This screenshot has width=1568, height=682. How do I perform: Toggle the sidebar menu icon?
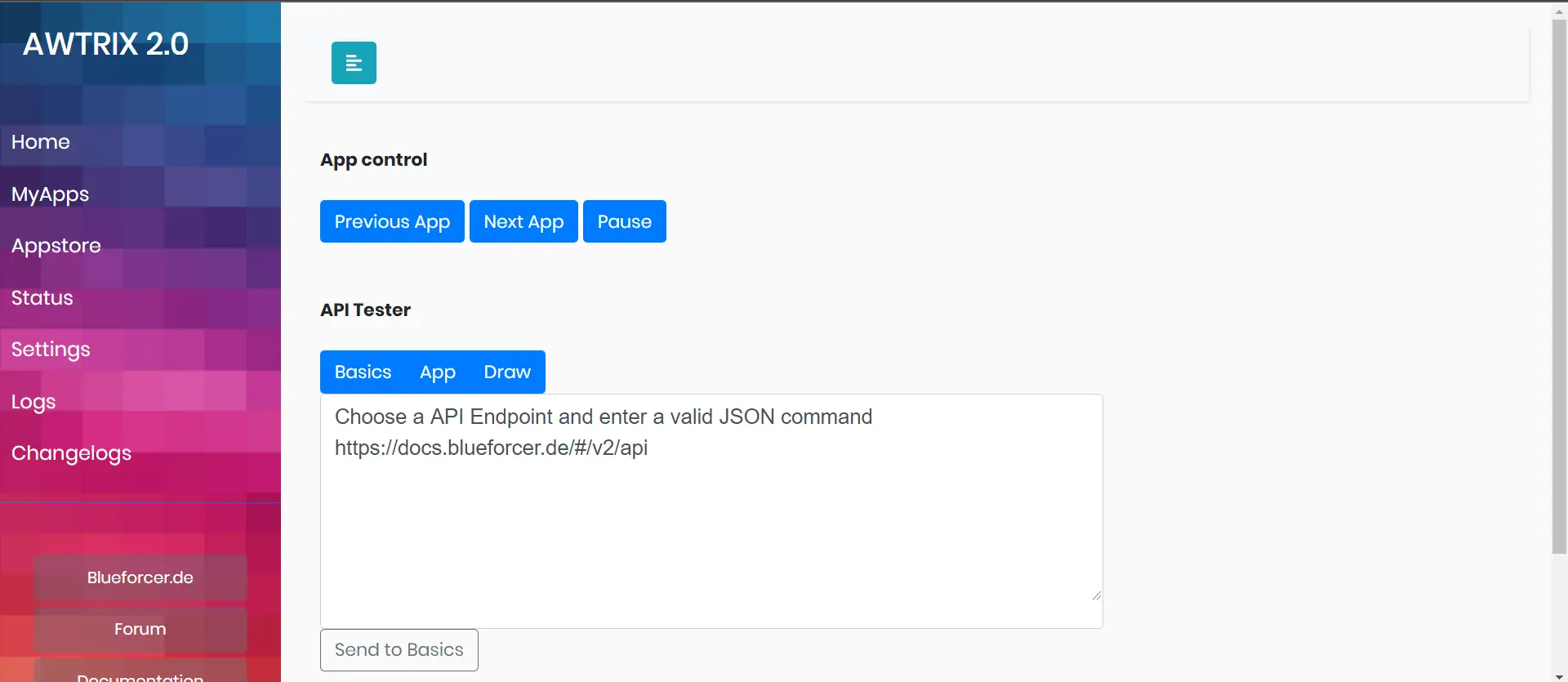point(354,63)
